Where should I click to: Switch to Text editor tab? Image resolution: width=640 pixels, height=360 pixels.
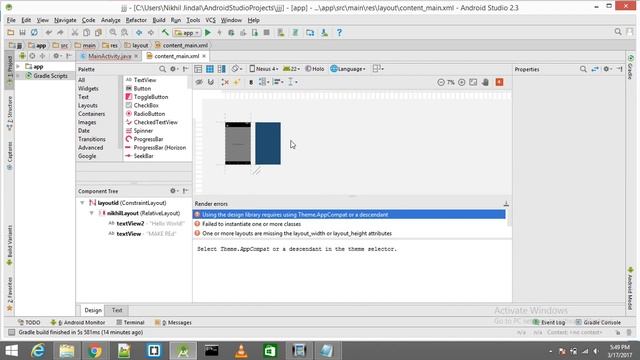pyautogui.click(x=117, y=310)
